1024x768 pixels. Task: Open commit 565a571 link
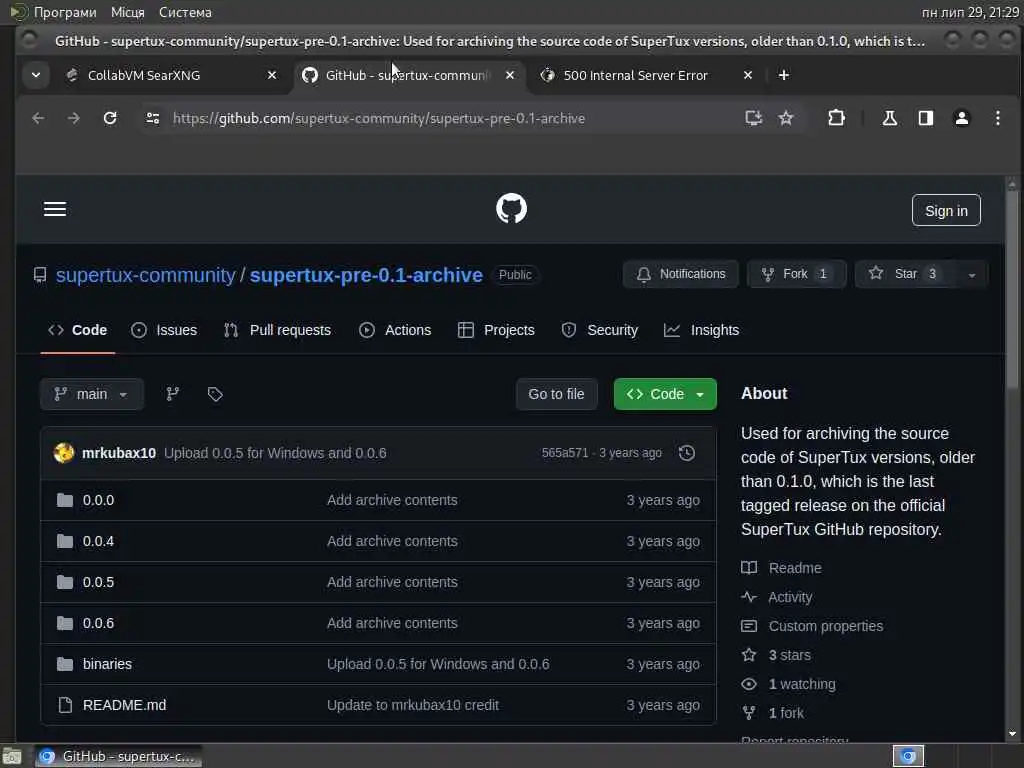(x=565, y=453)
